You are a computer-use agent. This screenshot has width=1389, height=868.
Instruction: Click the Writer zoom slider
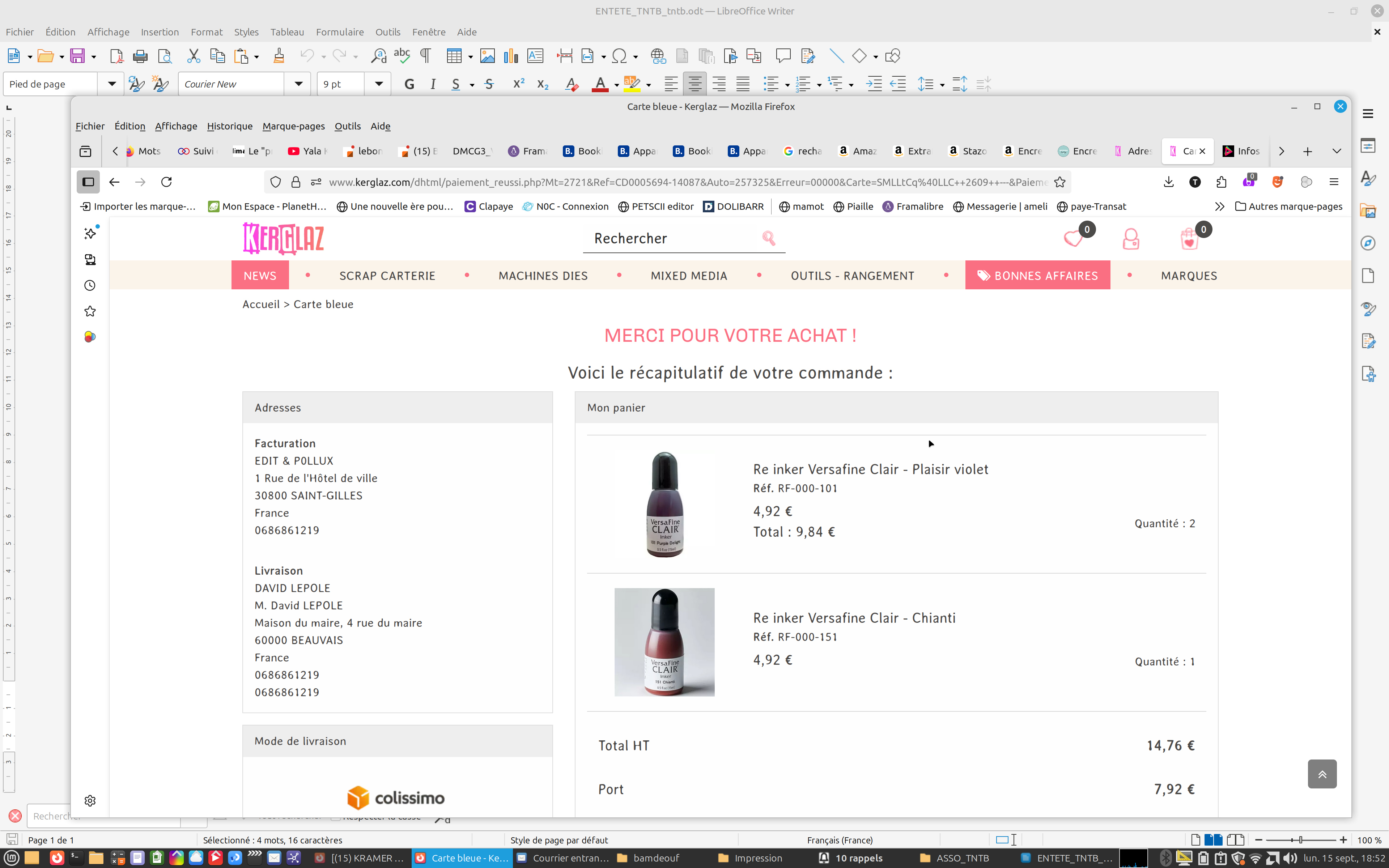tap(1301, 840)
